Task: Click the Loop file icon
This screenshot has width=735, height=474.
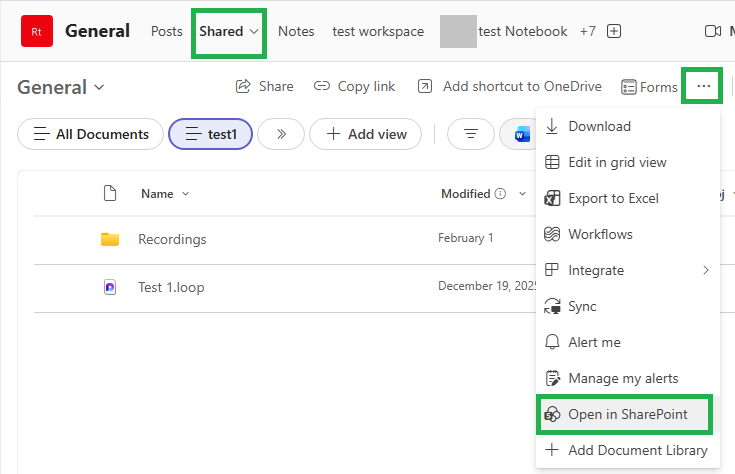Action: [110, 287]
